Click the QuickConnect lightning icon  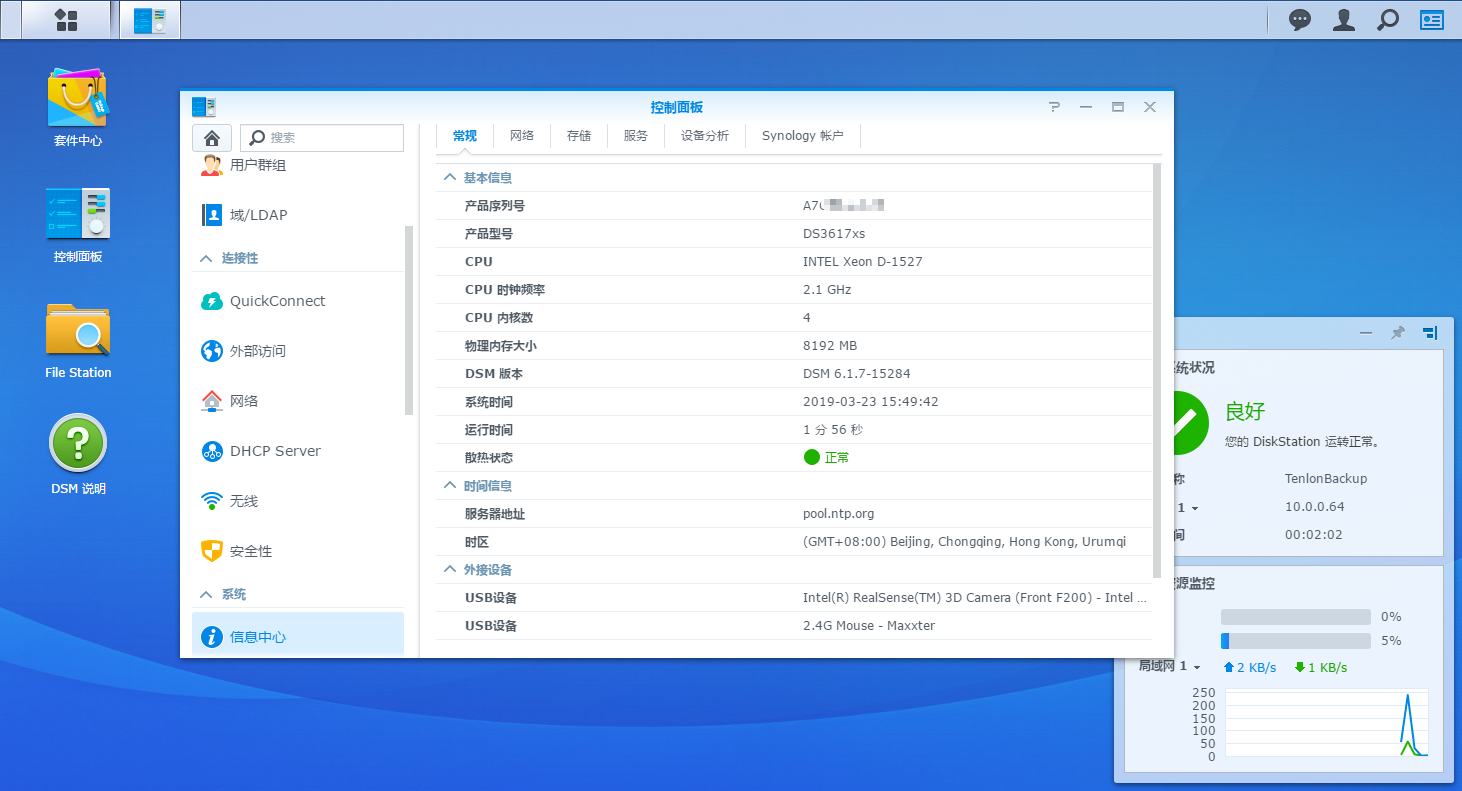[x=212, y=301]
